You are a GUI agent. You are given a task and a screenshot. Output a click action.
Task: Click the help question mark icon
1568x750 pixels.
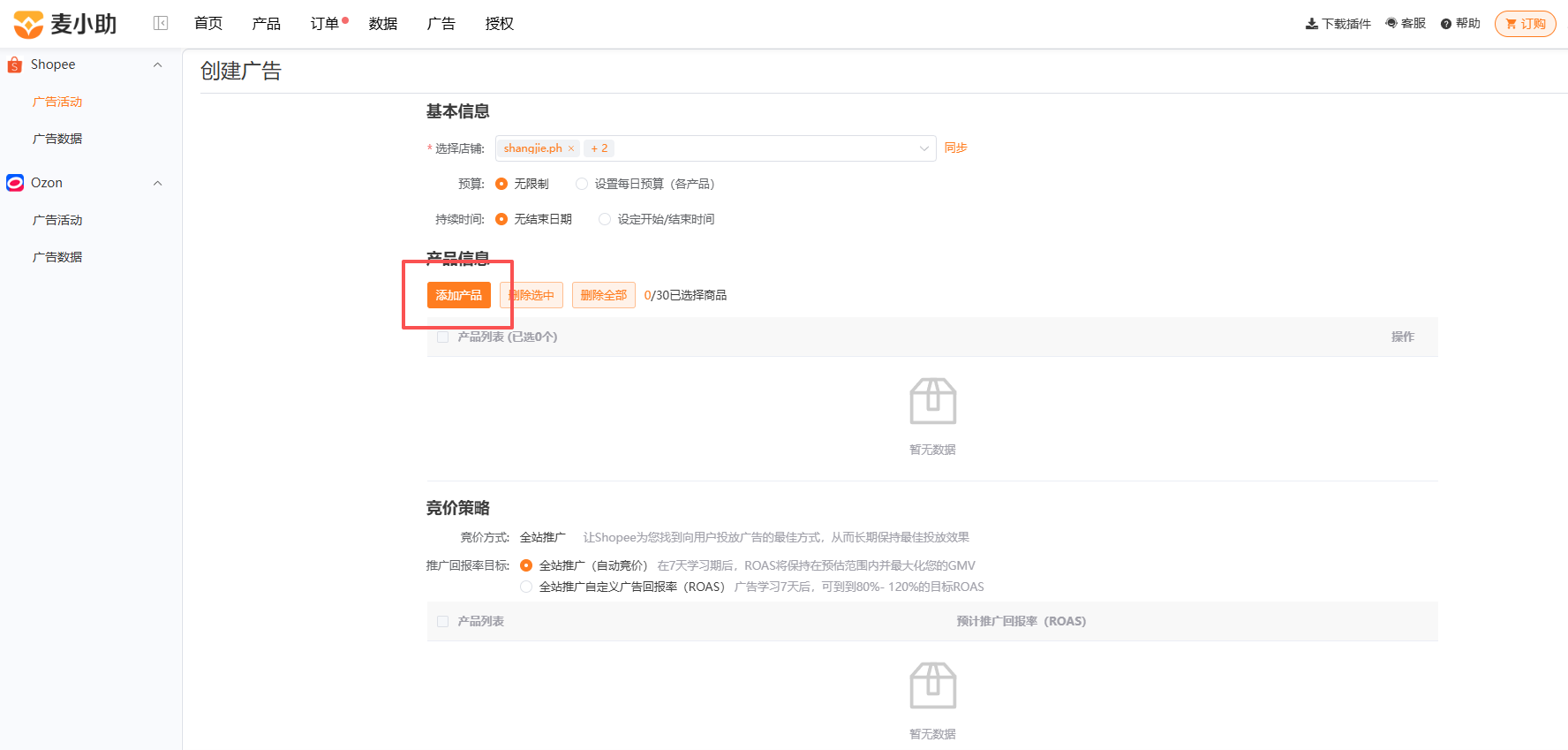pos(1446,24)
